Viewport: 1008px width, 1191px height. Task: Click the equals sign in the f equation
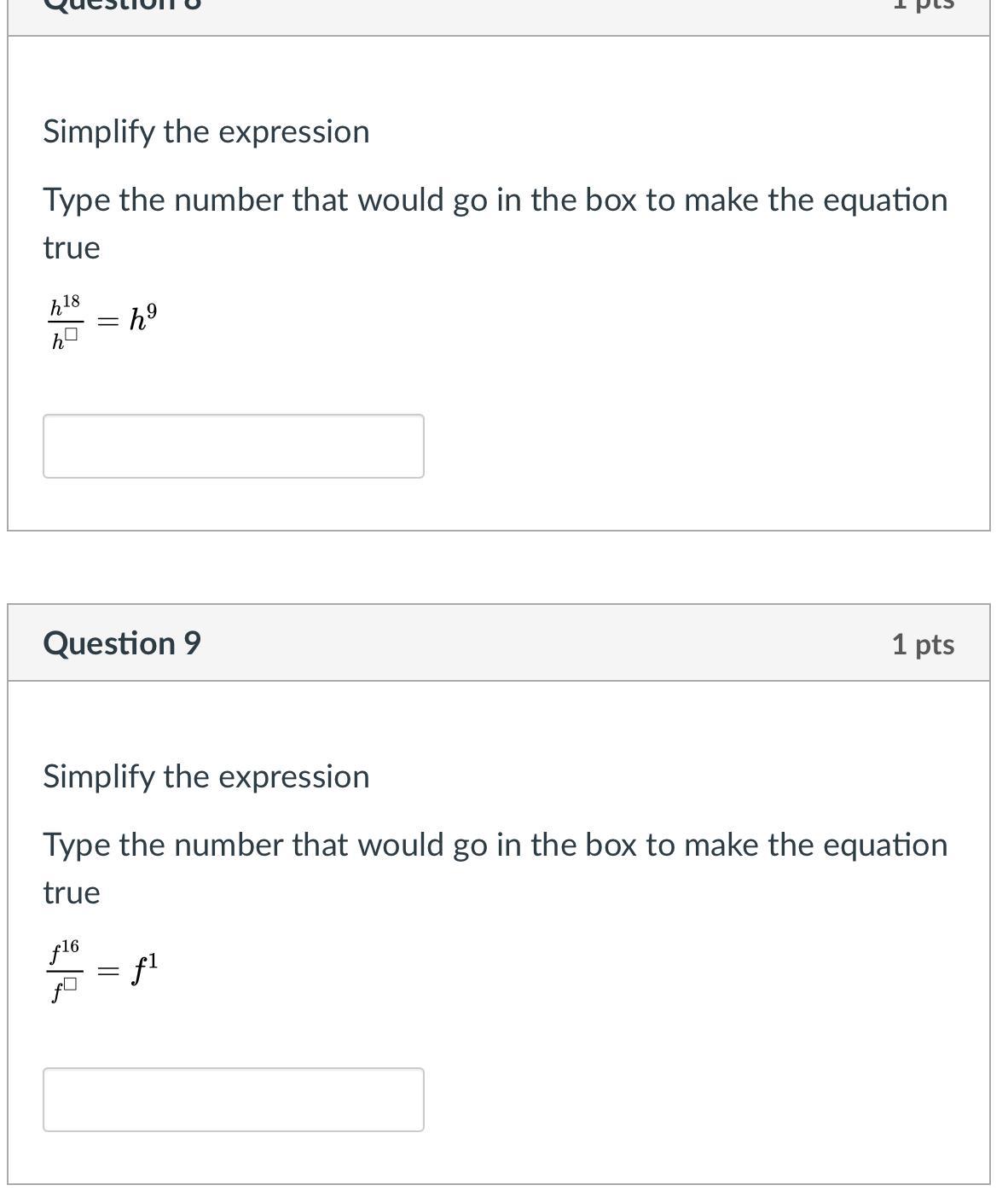(107, 972)
